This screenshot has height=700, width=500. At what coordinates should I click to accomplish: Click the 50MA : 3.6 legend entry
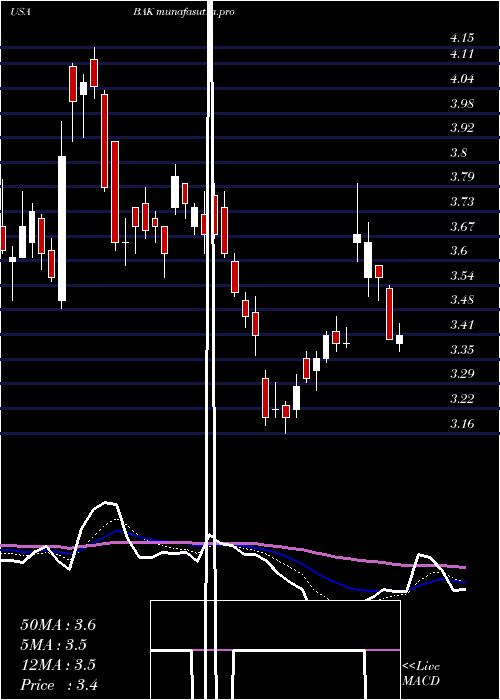click(58, 625)
